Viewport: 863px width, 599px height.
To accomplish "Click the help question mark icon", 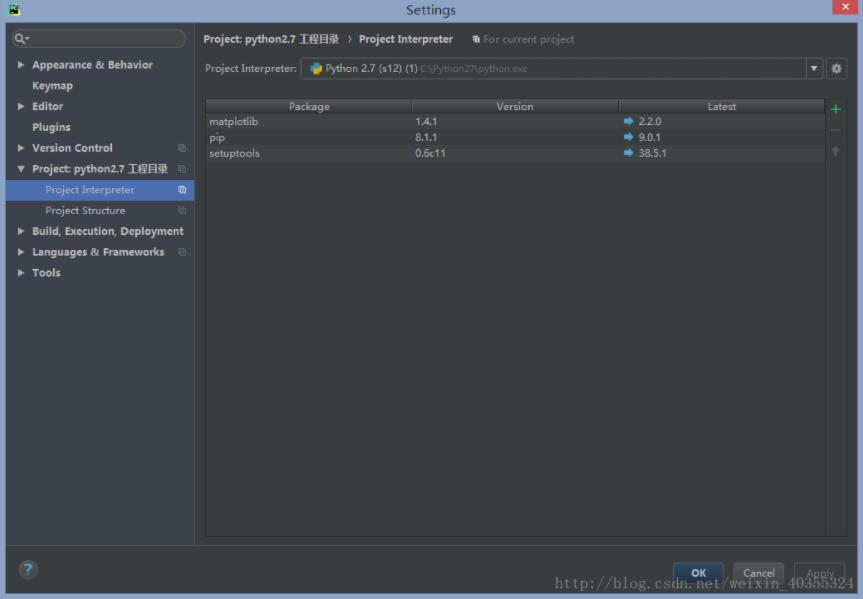I will coord(27,569).
